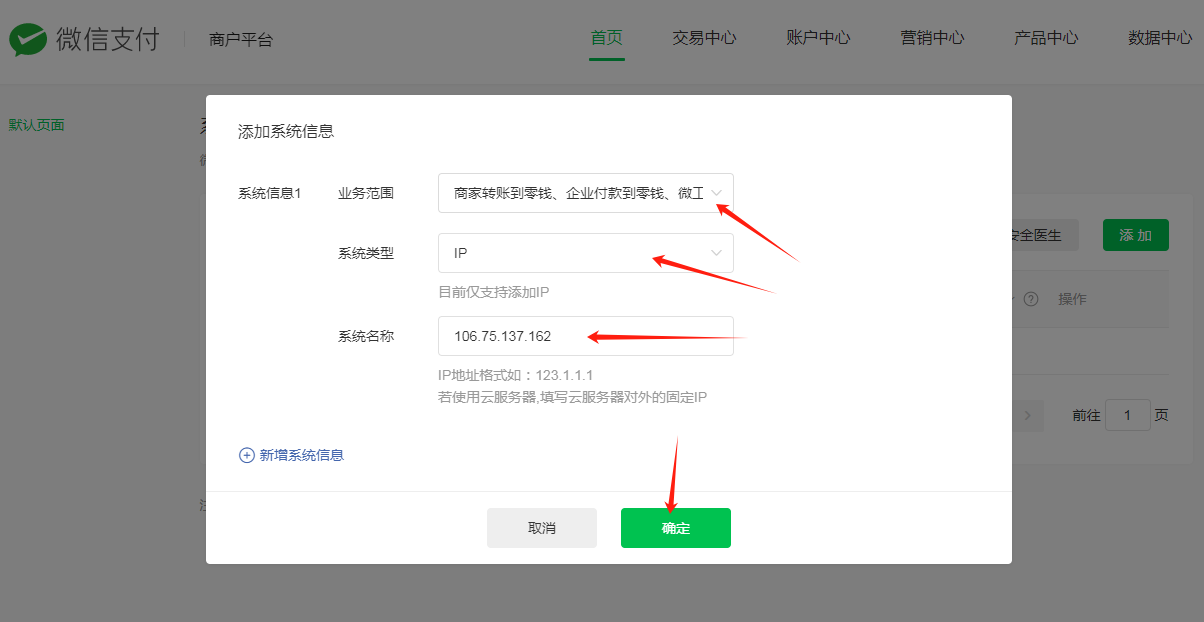Screen dimensions: 1204x622
Task: Open the 系统类型 IP dropdown
Action: click(x=586, y=253)
